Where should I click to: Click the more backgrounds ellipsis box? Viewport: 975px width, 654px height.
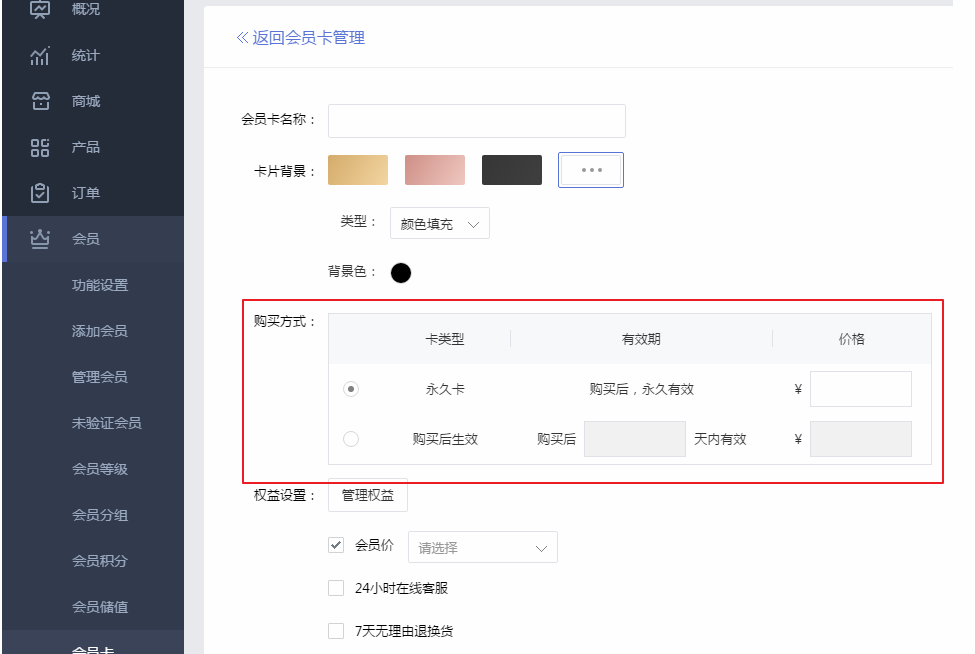(590, 170)
